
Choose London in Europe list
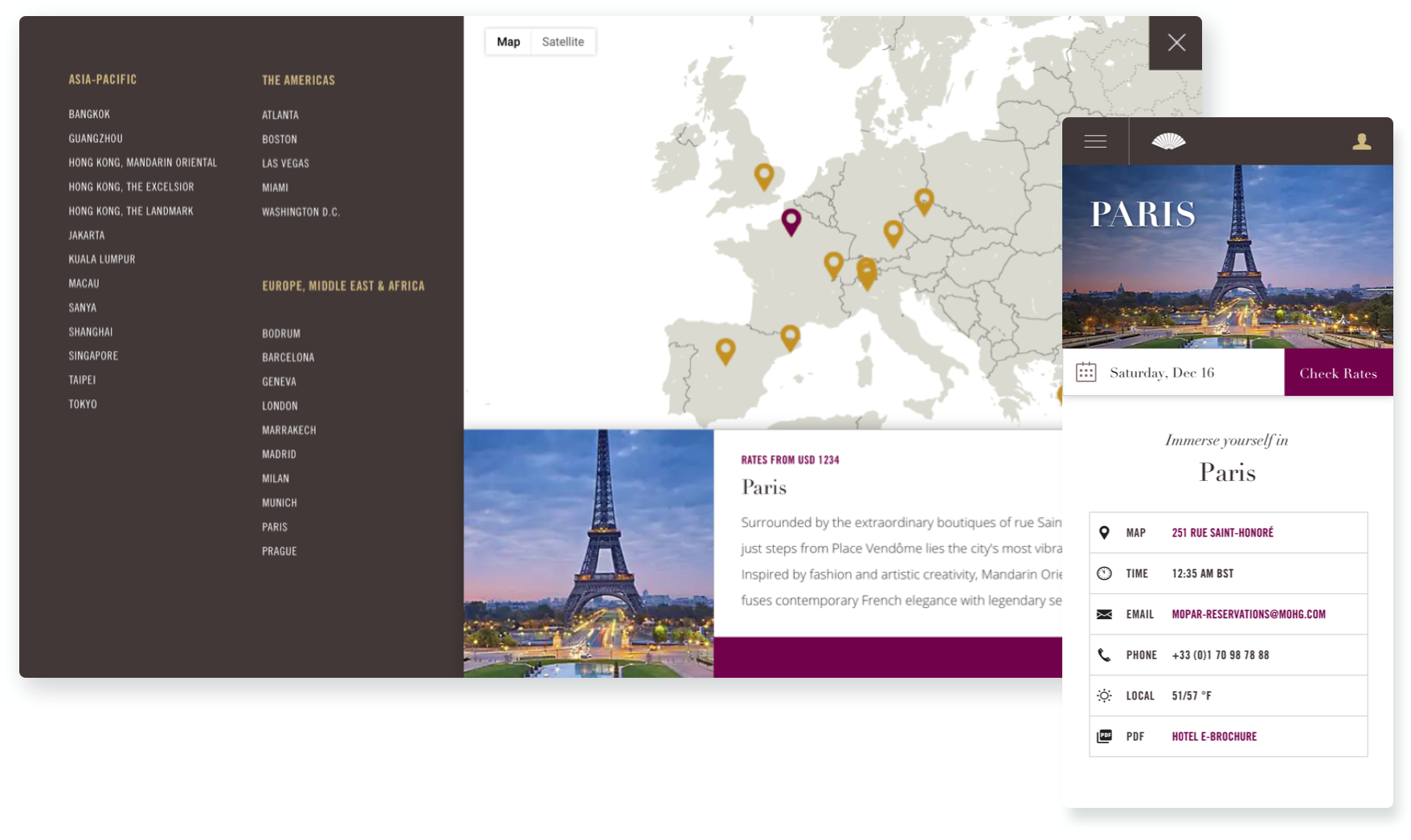[280, 406]
